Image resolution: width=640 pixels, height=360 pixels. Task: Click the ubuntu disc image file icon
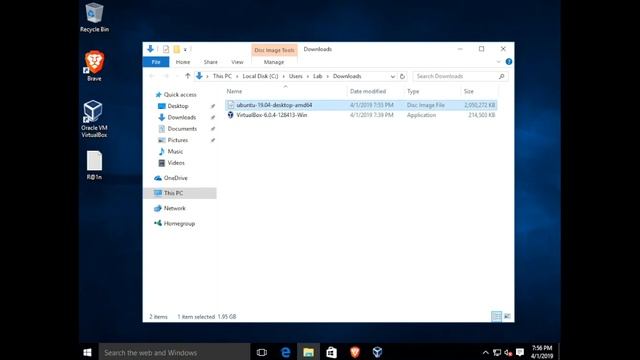tap(230, 105)
